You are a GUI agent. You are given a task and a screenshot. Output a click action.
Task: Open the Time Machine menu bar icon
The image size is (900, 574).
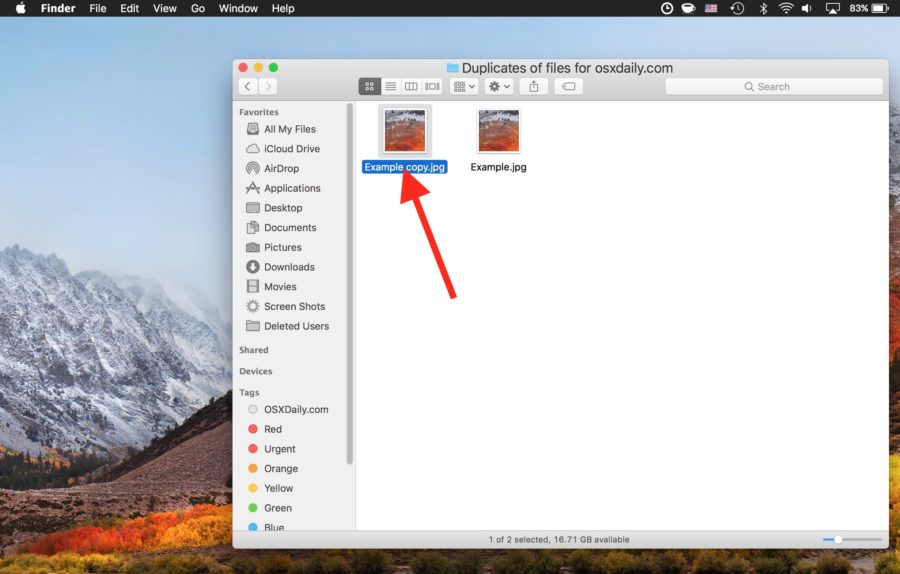click(x=738, y=8)
